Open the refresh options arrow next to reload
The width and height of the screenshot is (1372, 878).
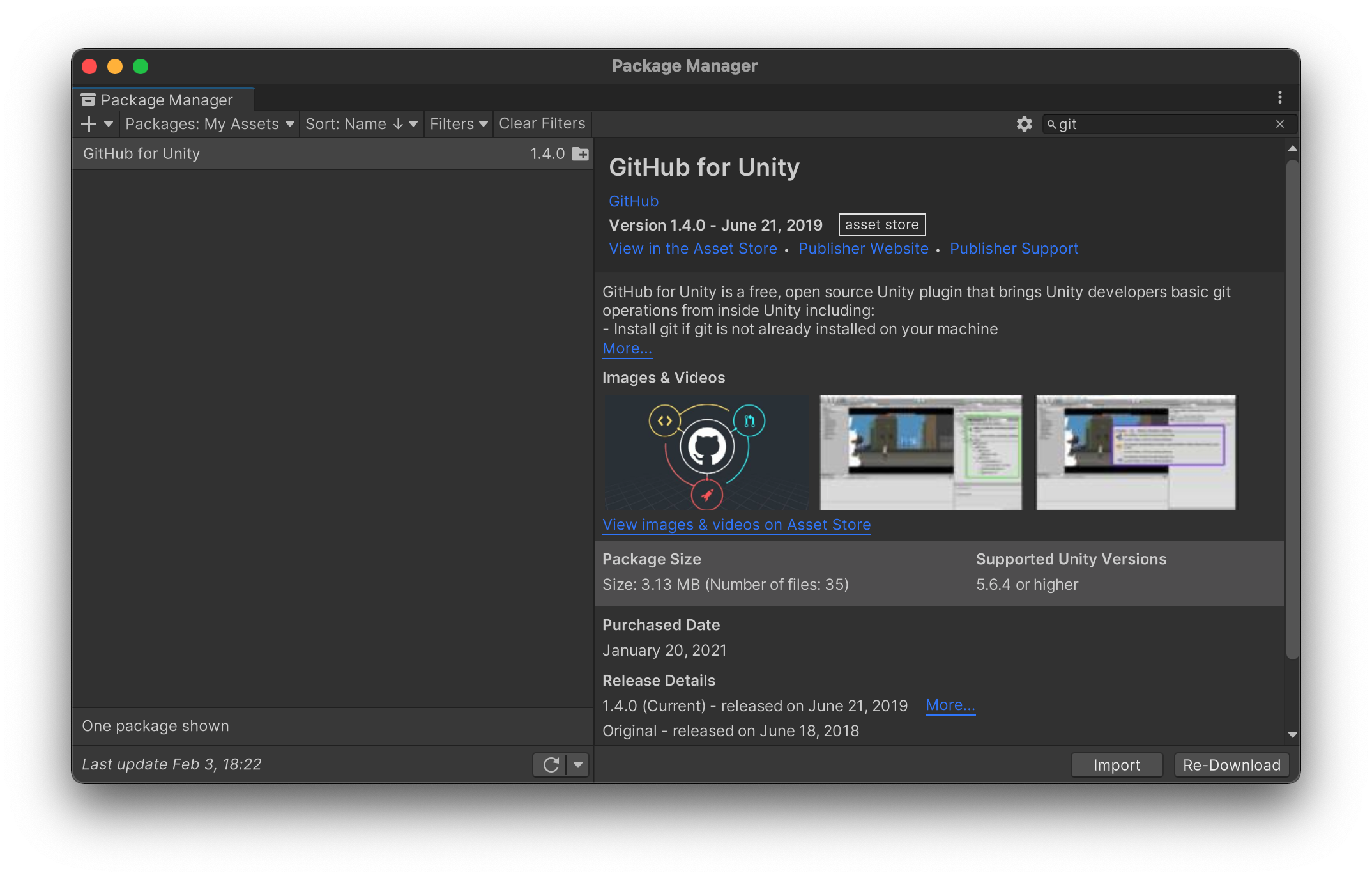click(x=577, y=764)
